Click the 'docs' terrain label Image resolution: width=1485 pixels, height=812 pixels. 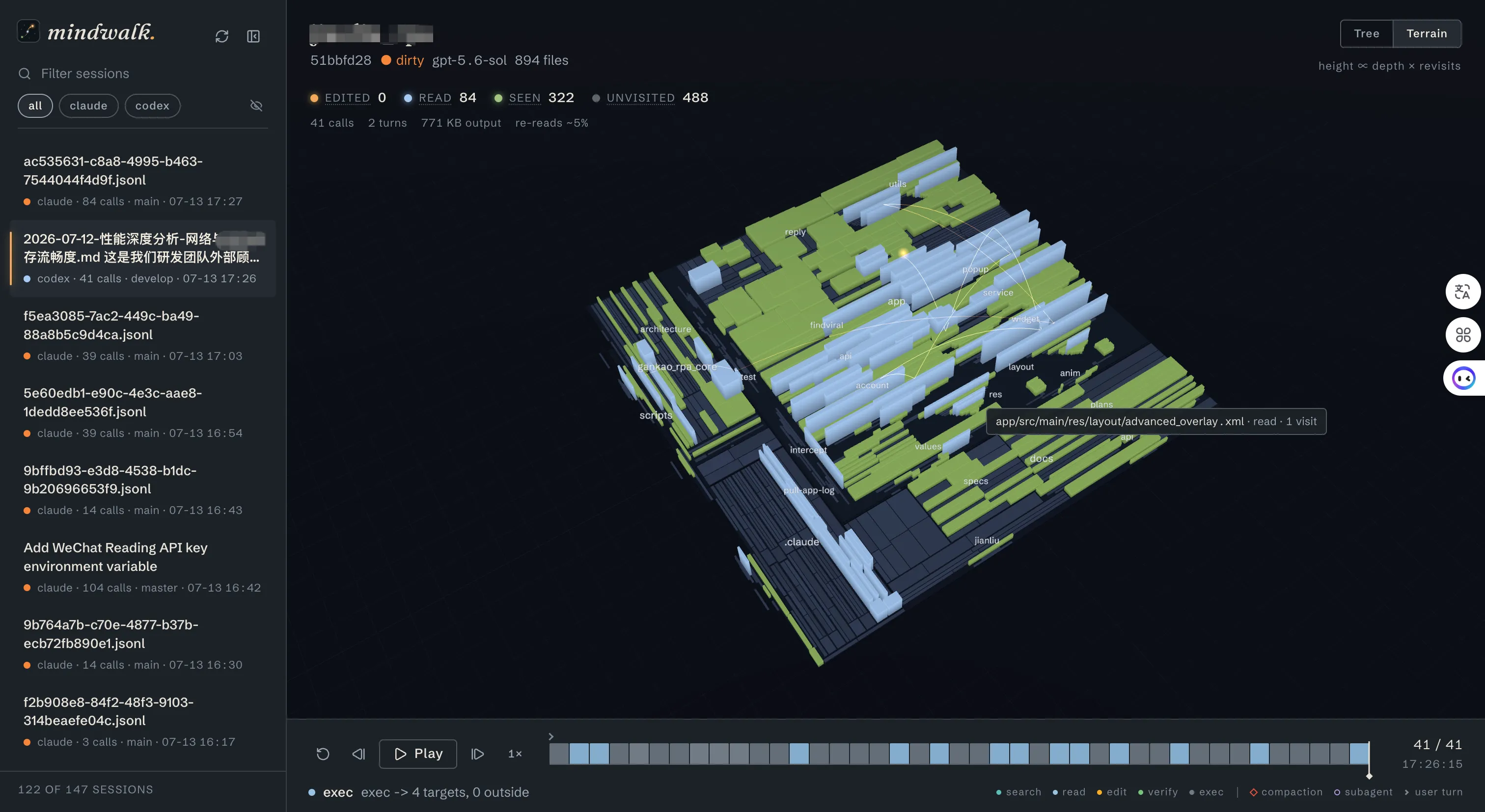click(1041, 459)
